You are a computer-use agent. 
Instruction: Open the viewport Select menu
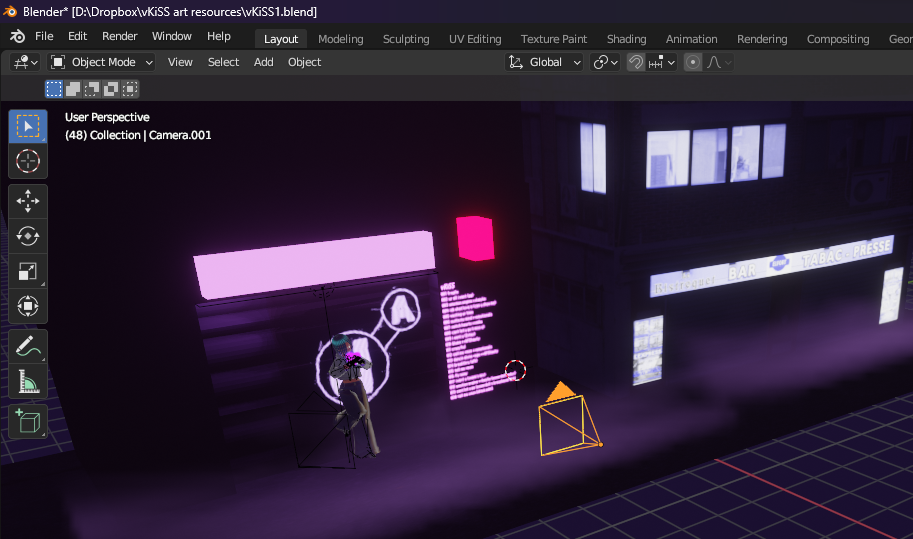point(224,62)
